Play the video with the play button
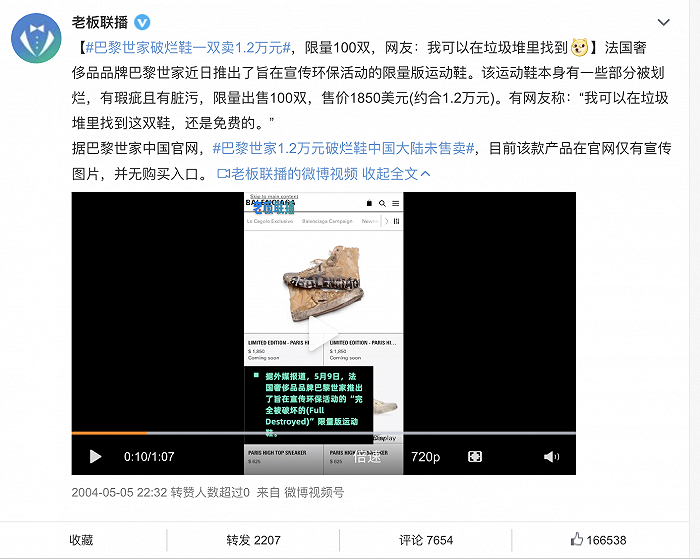The image size is (700, 560). tap(95, 456)
